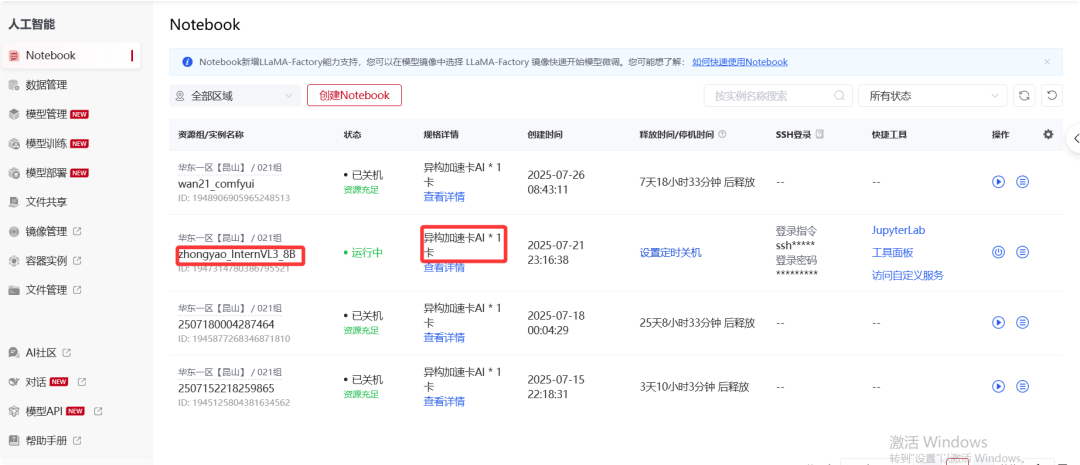This screenshot has width=1080, height=465.
Task: Click 查看详情 in the 2507152218259865 row
Action: coord(444,402)
